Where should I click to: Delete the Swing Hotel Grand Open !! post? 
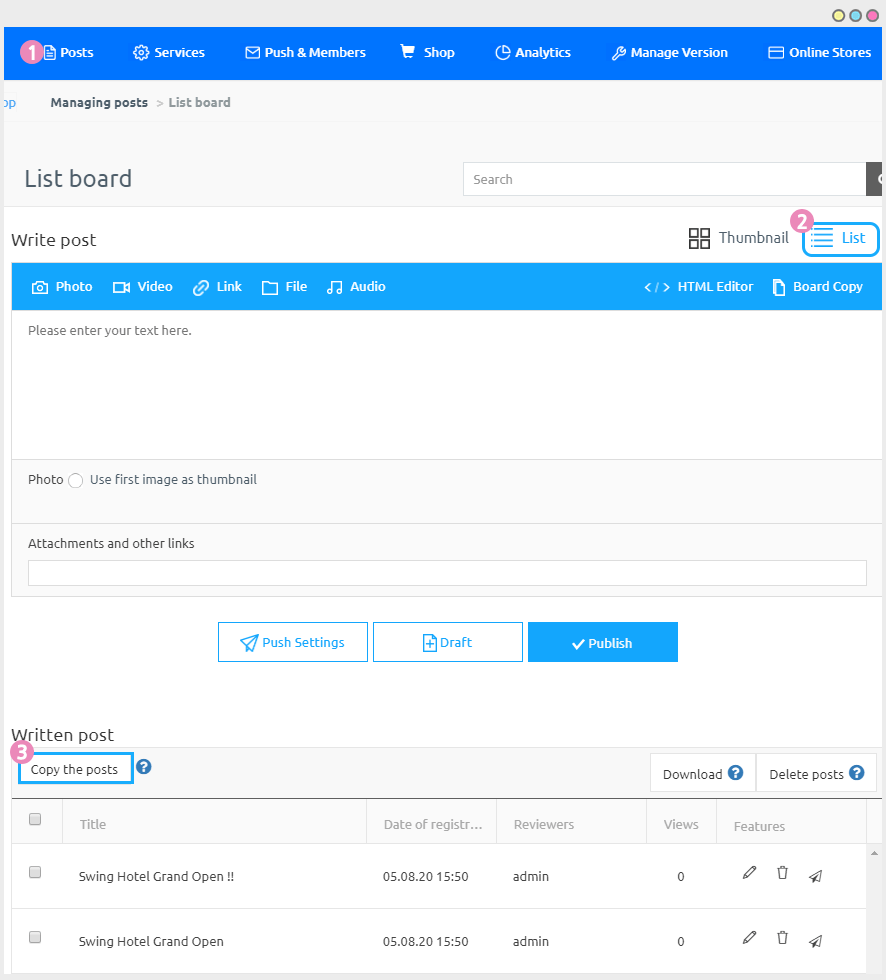coord(782,872)
